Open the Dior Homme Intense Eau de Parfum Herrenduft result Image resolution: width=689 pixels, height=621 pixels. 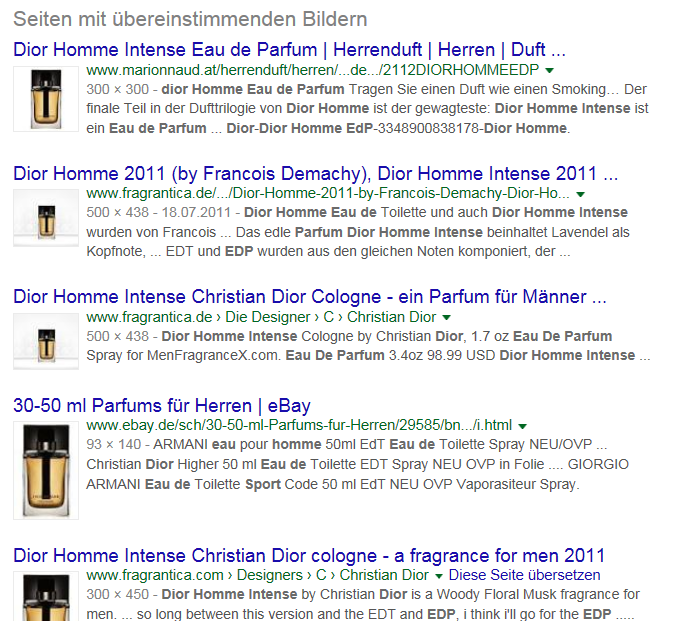(289, 50)
